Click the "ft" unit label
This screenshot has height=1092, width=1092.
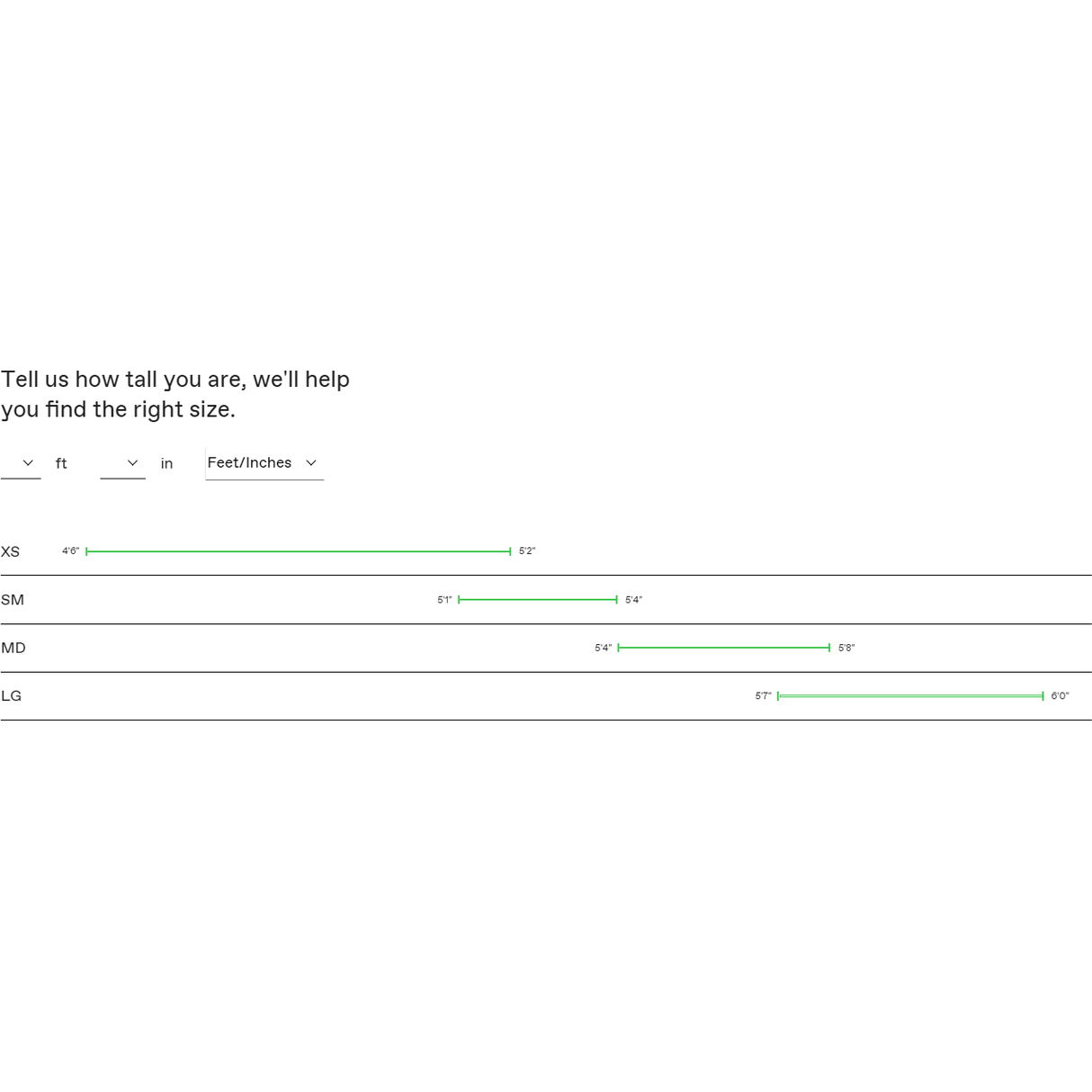click(x=61, y=464)
